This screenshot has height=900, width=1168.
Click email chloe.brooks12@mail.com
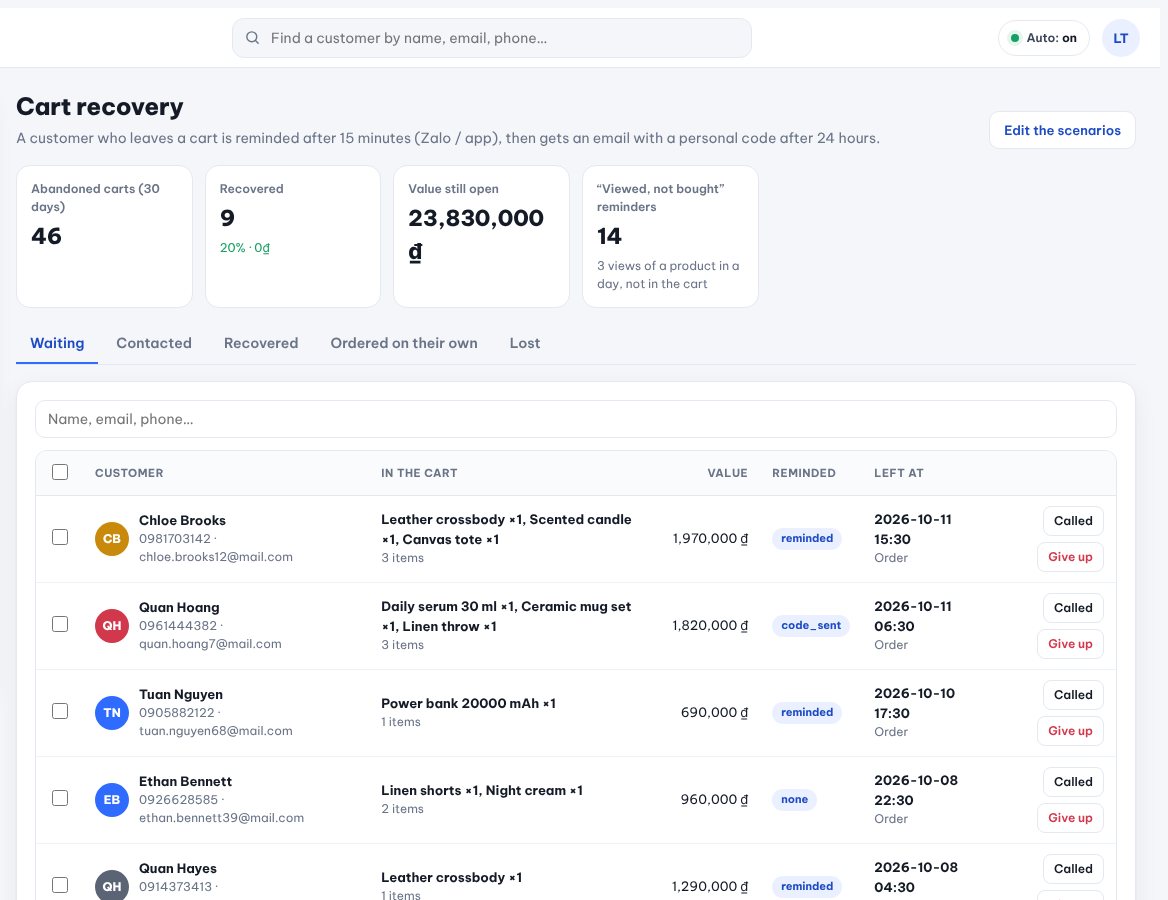pyautogui.click(x=216, y=557)
